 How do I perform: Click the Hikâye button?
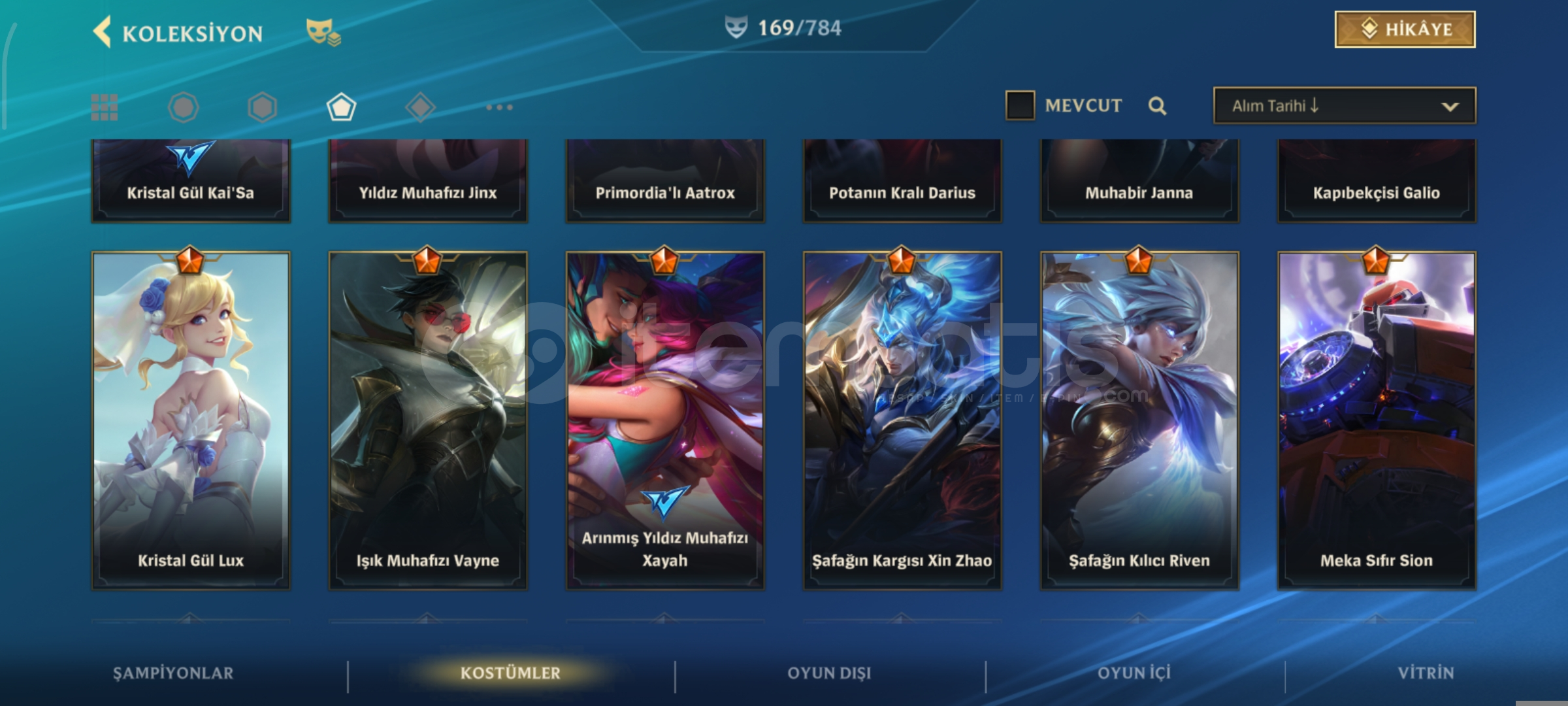tap(1405, 29)
